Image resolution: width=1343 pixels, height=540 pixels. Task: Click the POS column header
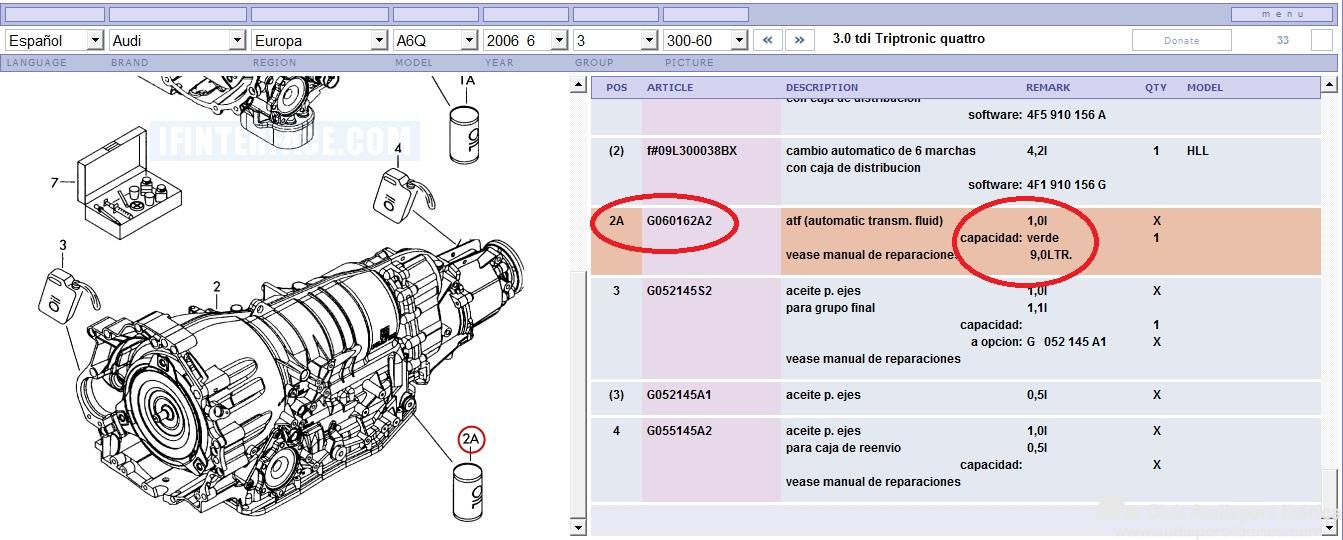click(x=617, y=87)
